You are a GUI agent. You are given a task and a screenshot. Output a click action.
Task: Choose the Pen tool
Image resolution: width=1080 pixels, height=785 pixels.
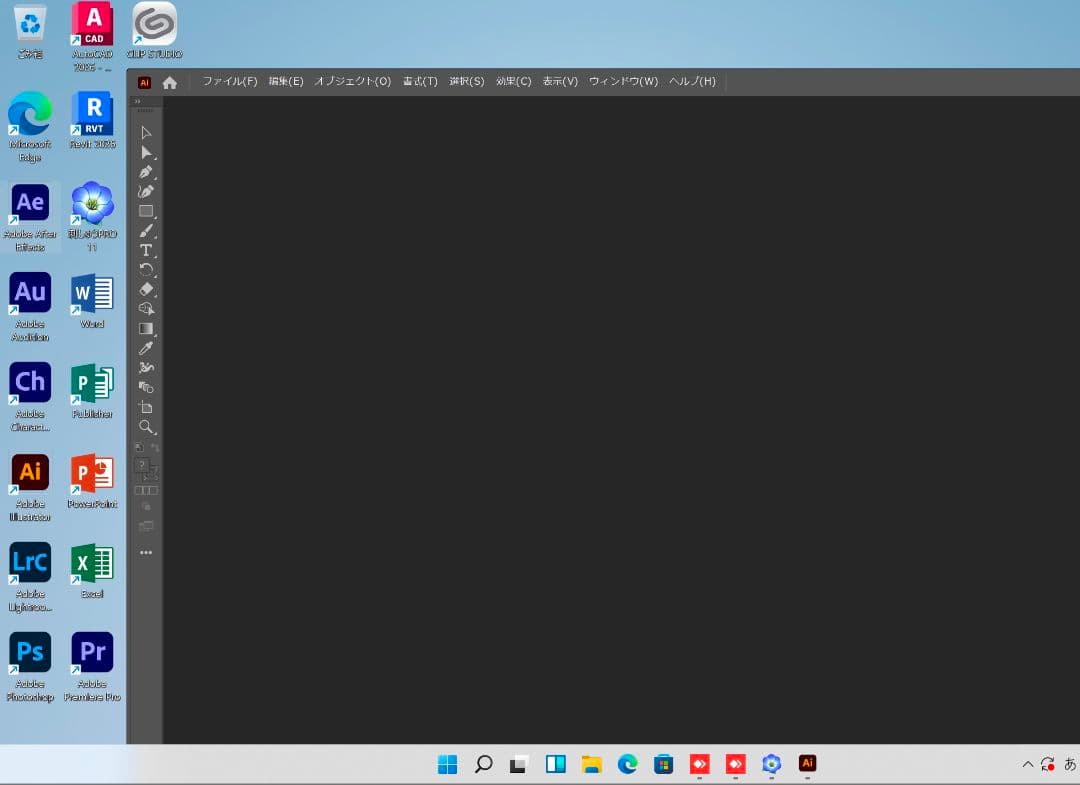(146, 172)
